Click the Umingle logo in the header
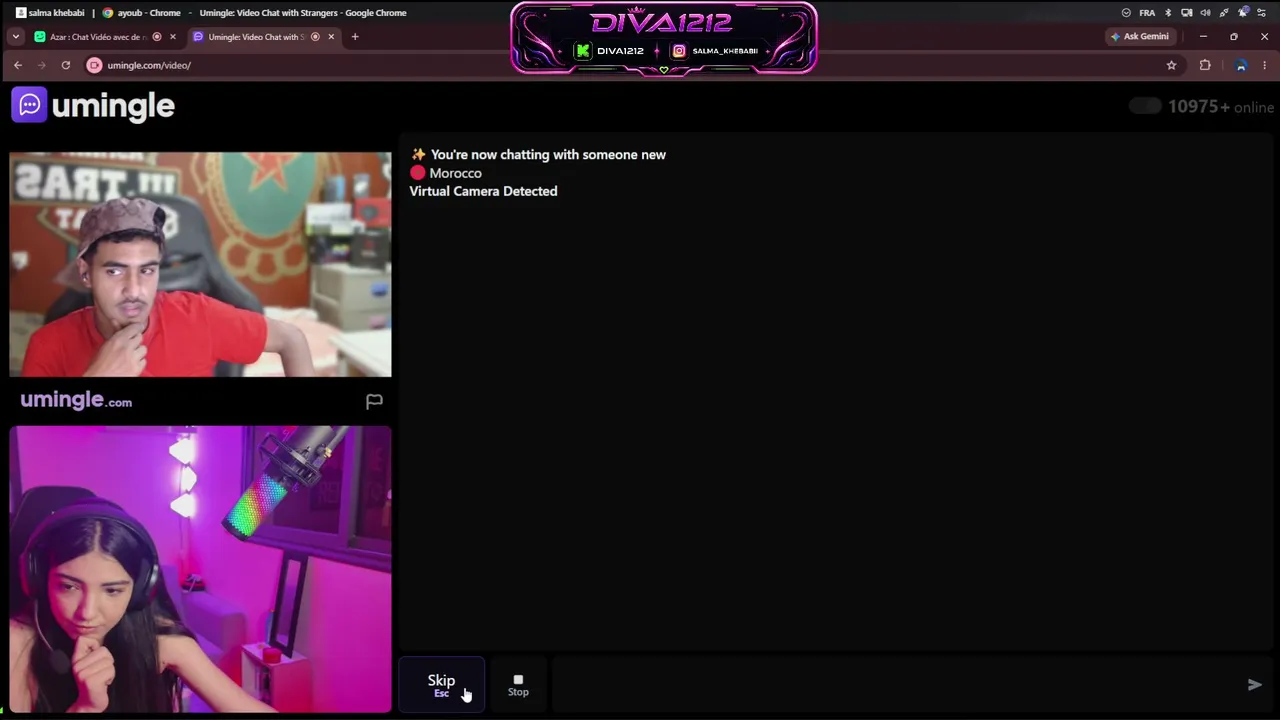This screenshot has height=720, width=1280. coord(94,105)
